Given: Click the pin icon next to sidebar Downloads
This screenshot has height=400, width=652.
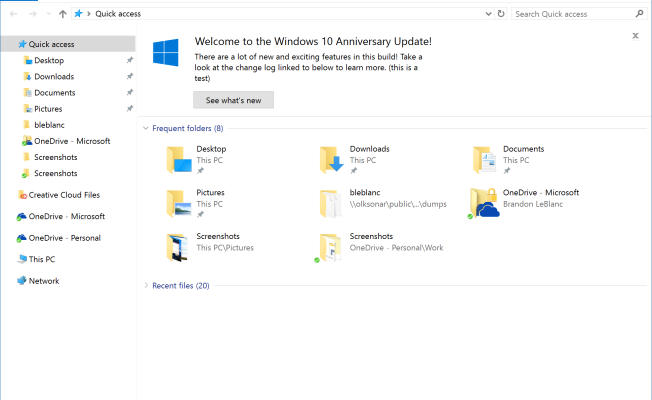Looking at the screenshot, I should tap(130, 77).
